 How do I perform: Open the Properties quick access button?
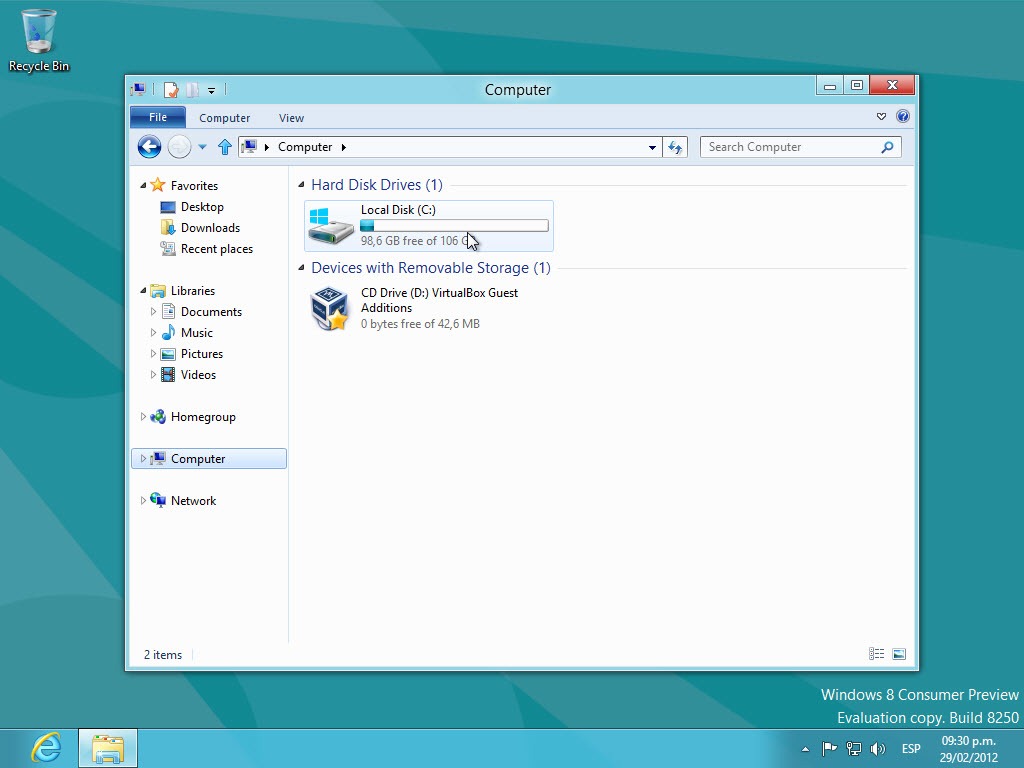click(x=171, y=89)
